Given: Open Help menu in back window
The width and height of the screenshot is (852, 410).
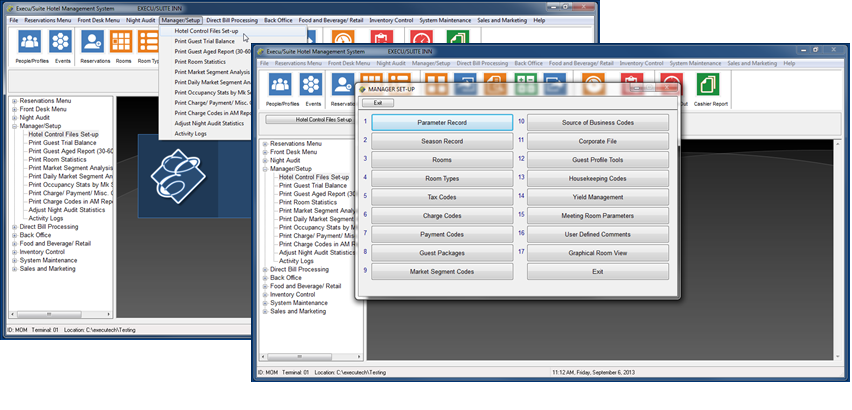Looking at the screenshot, I should [539, 20].
